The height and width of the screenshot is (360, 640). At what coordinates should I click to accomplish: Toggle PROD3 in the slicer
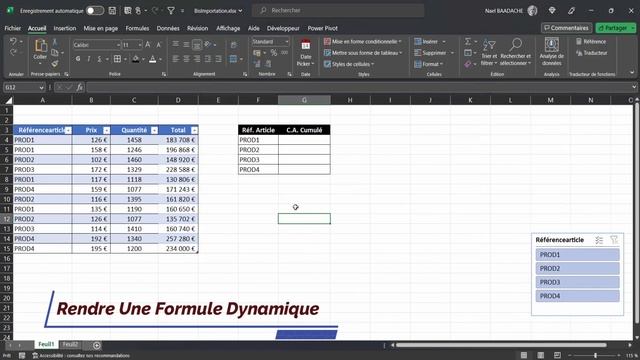tap(577, 282)
